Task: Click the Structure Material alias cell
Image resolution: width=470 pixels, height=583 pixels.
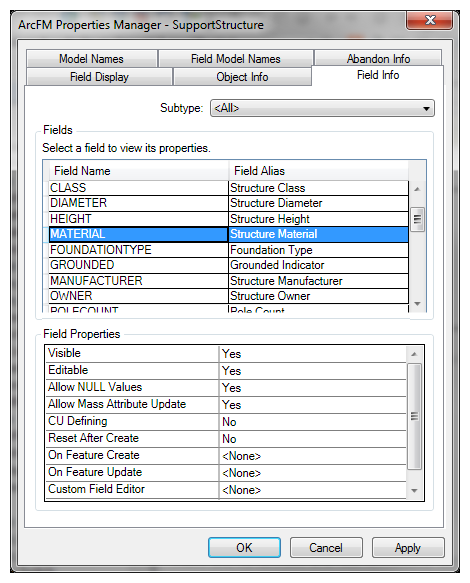Action: coord(318,234)
